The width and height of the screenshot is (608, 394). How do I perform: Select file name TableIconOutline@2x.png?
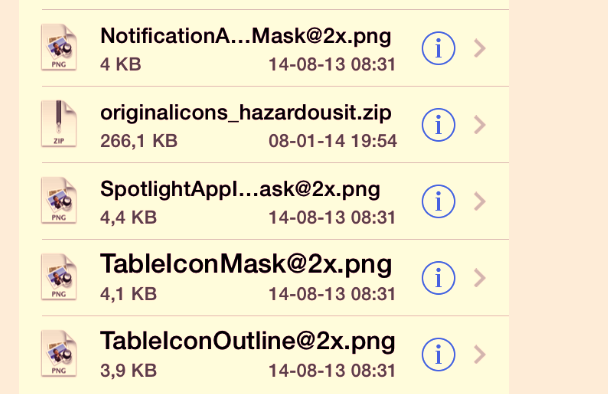click(x=248, y=341)
